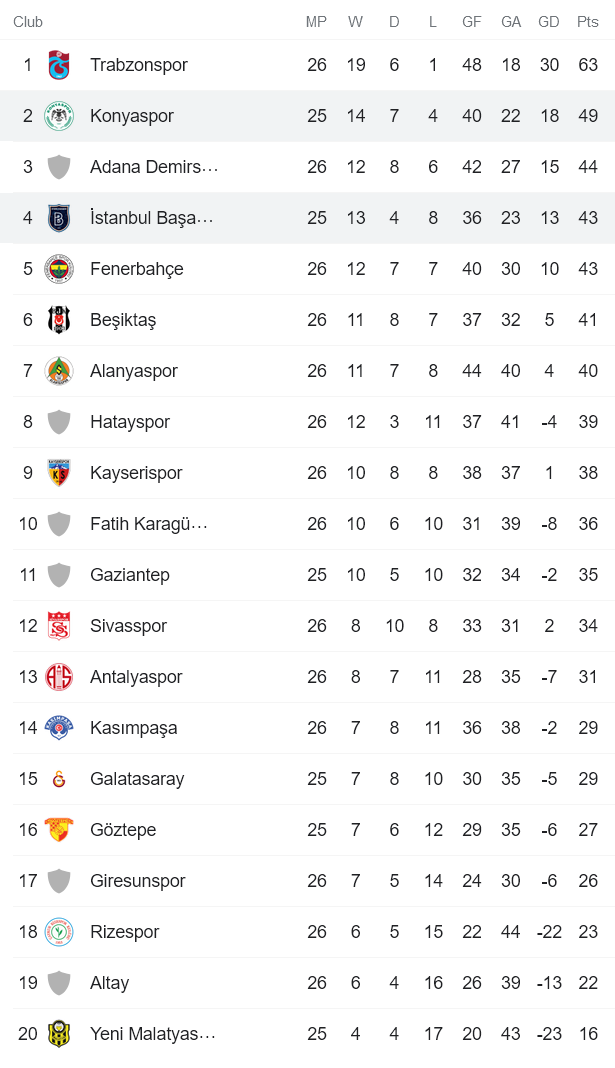This screenshot has width=615, height=1068.
Task: Click the Kayserispor club badge
Action: [x=60, y=472]
